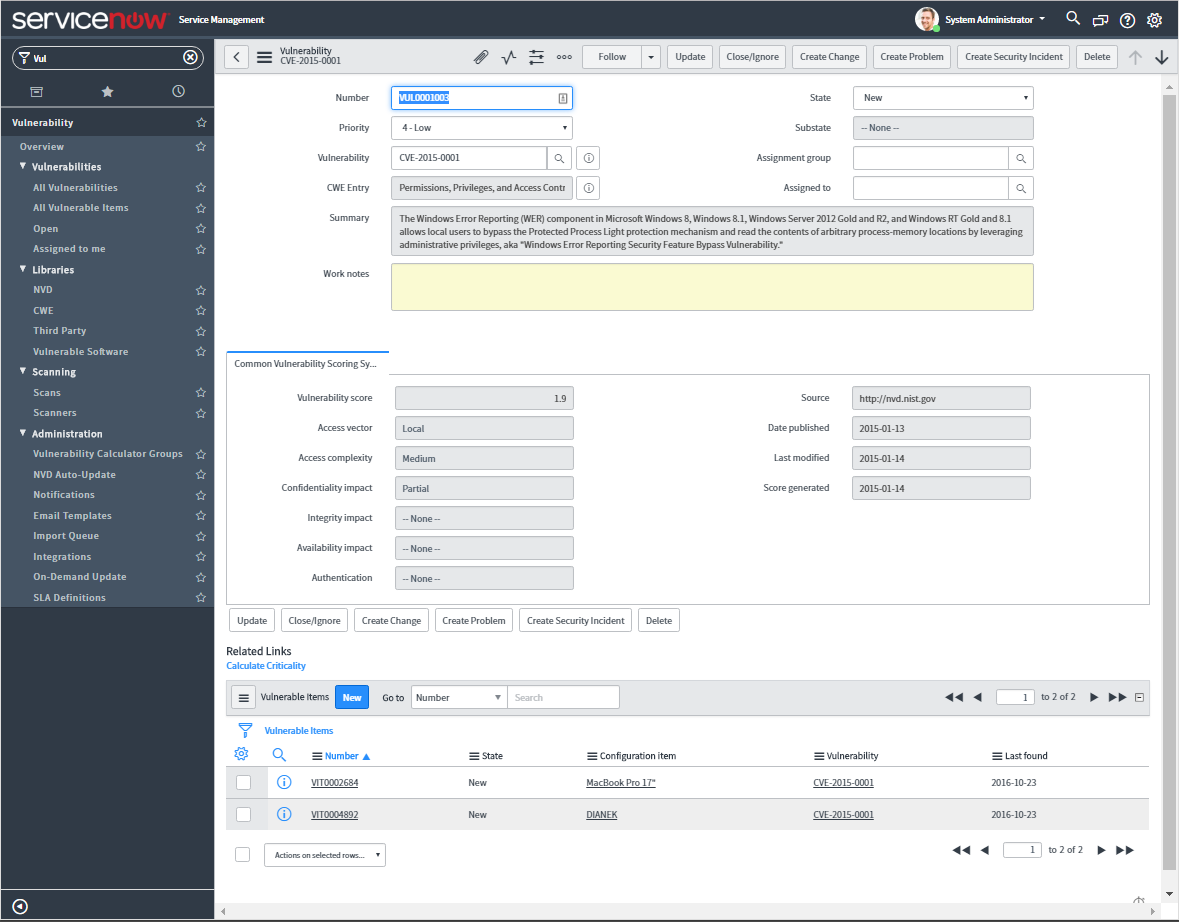This screenshot has width=1179, height=922.
Task: Go back with the left chevron button
Action: point(236,57)
